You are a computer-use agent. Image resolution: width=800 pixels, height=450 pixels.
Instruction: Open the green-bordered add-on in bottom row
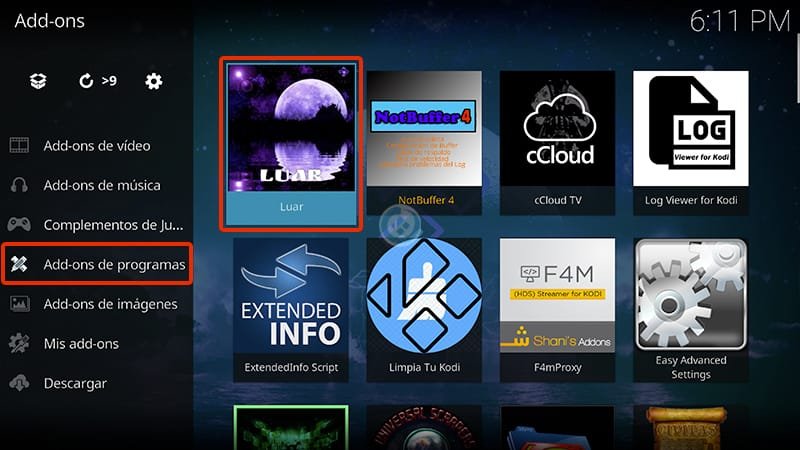point(291,428)
